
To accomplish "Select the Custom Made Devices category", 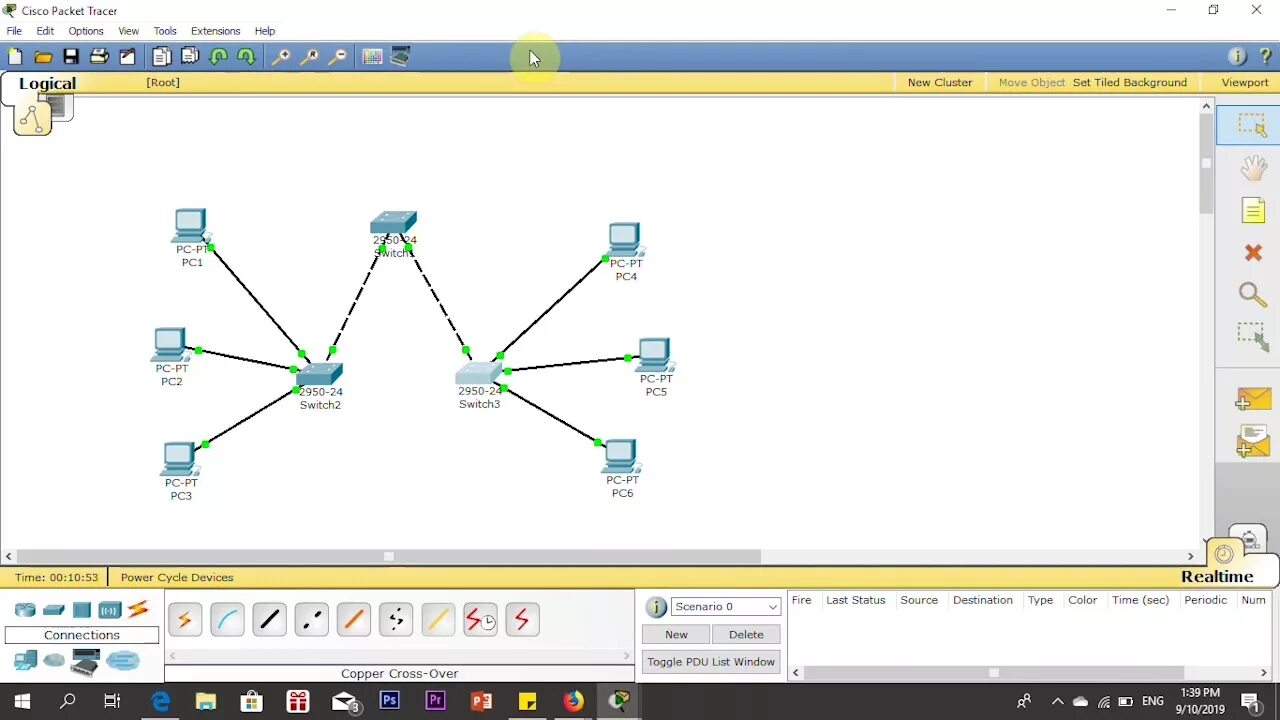I will coord(86,662).
